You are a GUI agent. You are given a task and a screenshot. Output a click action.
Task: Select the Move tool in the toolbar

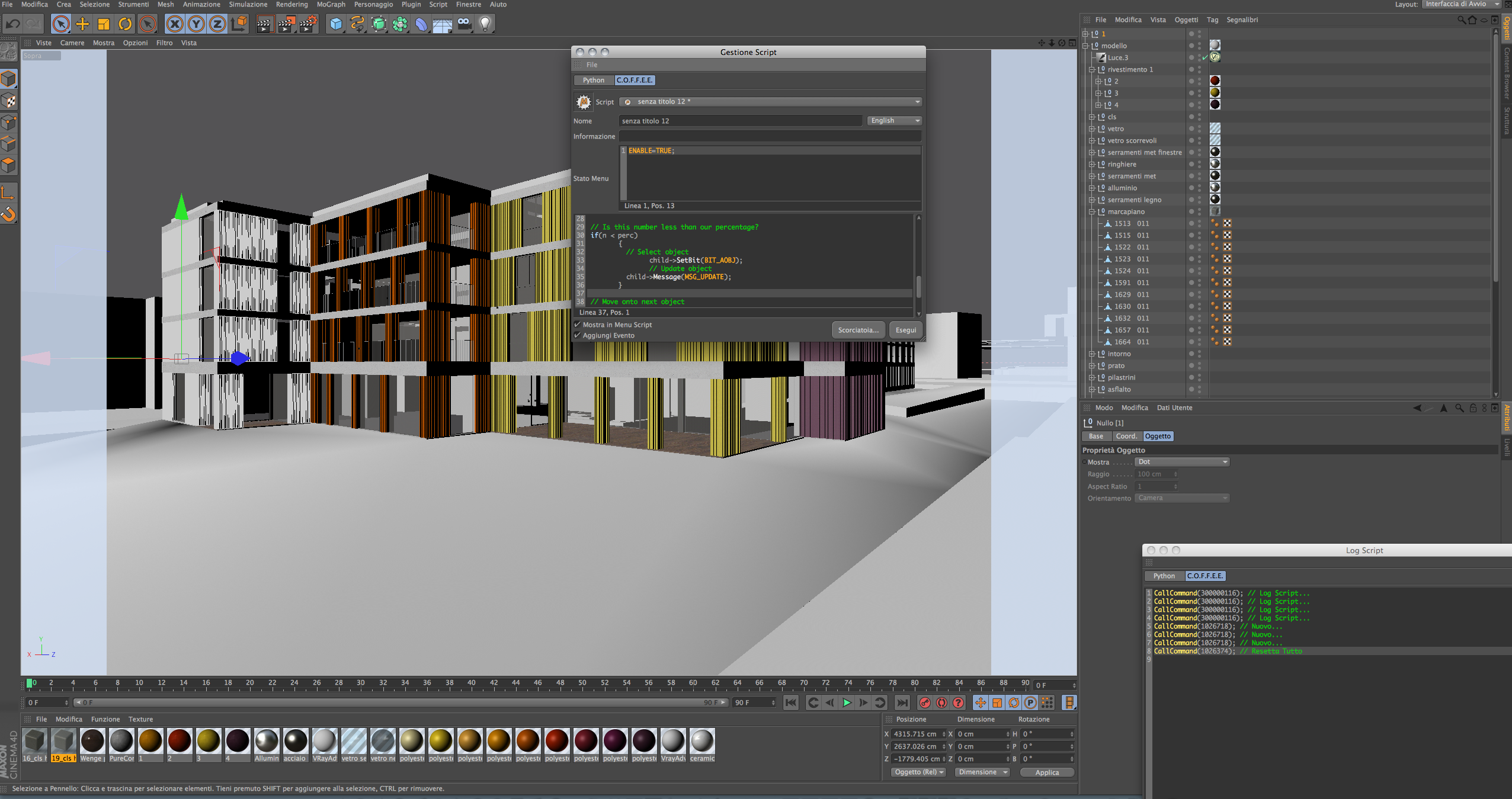tap(82, 24)
